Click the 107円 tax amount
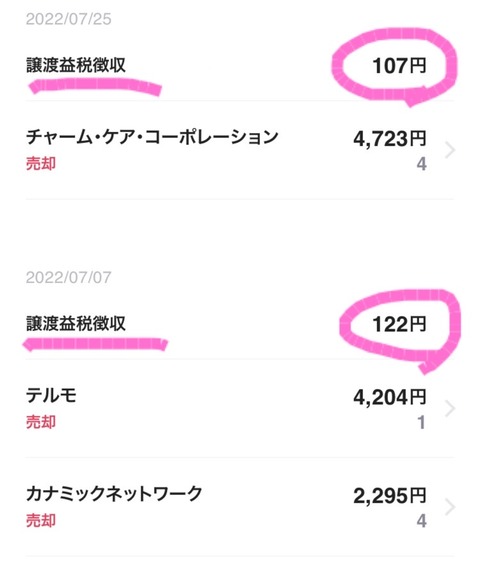480x564 pixels. pos(399,66)
